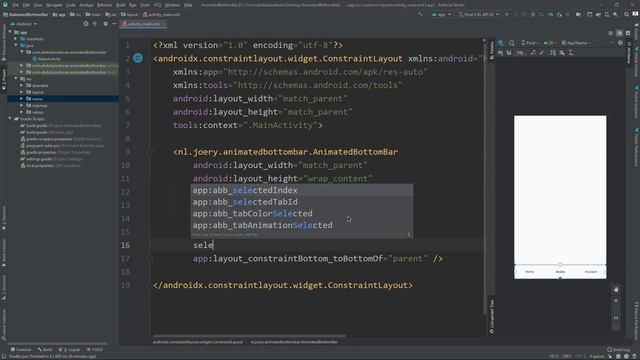The width and height of the screenshot is (640, 360).
Task: Click the view options eye icon in preview
Action: point(500,53)
